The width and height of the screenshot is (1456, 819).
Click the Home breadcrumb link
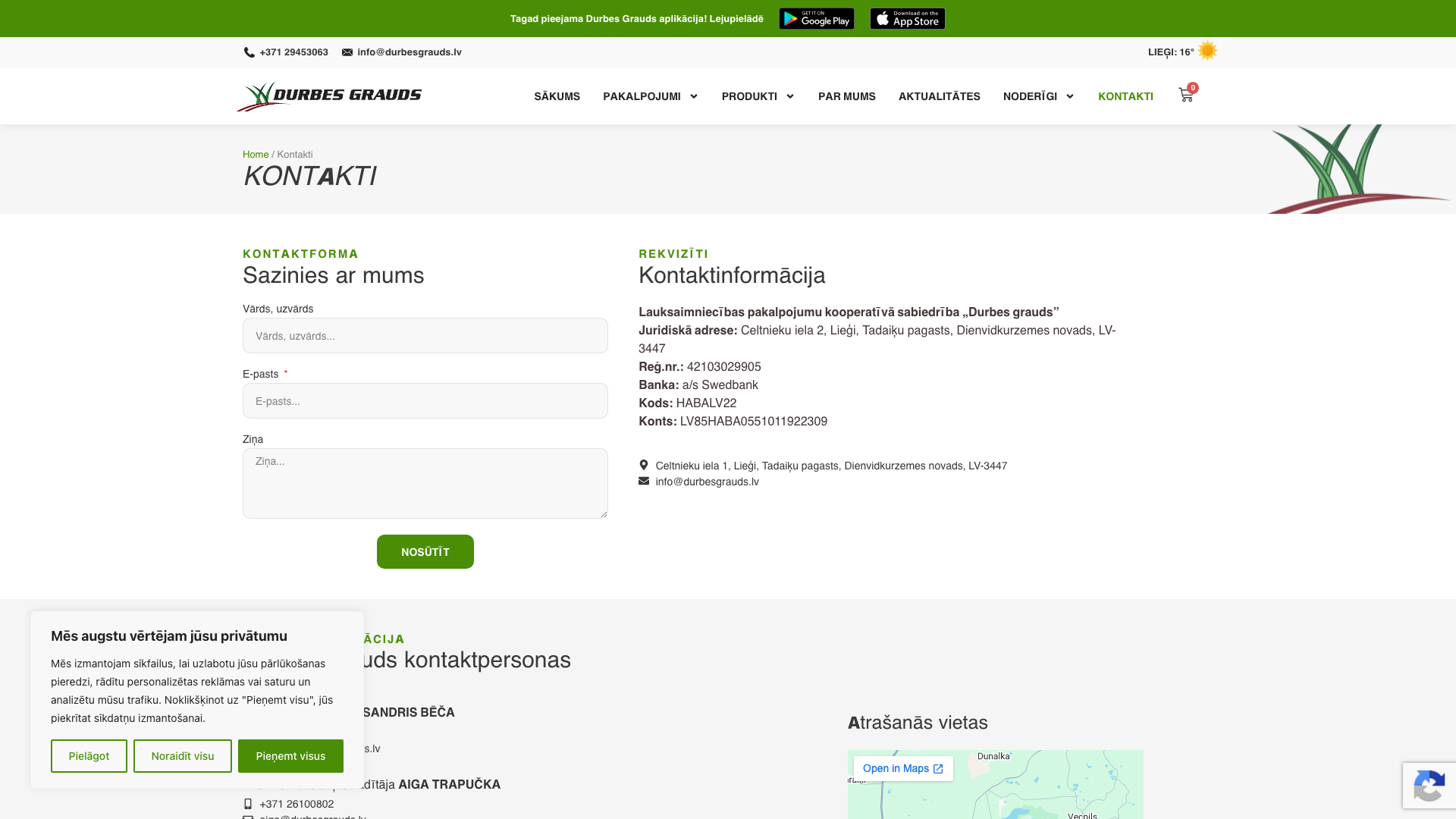(x=256, y=154)
